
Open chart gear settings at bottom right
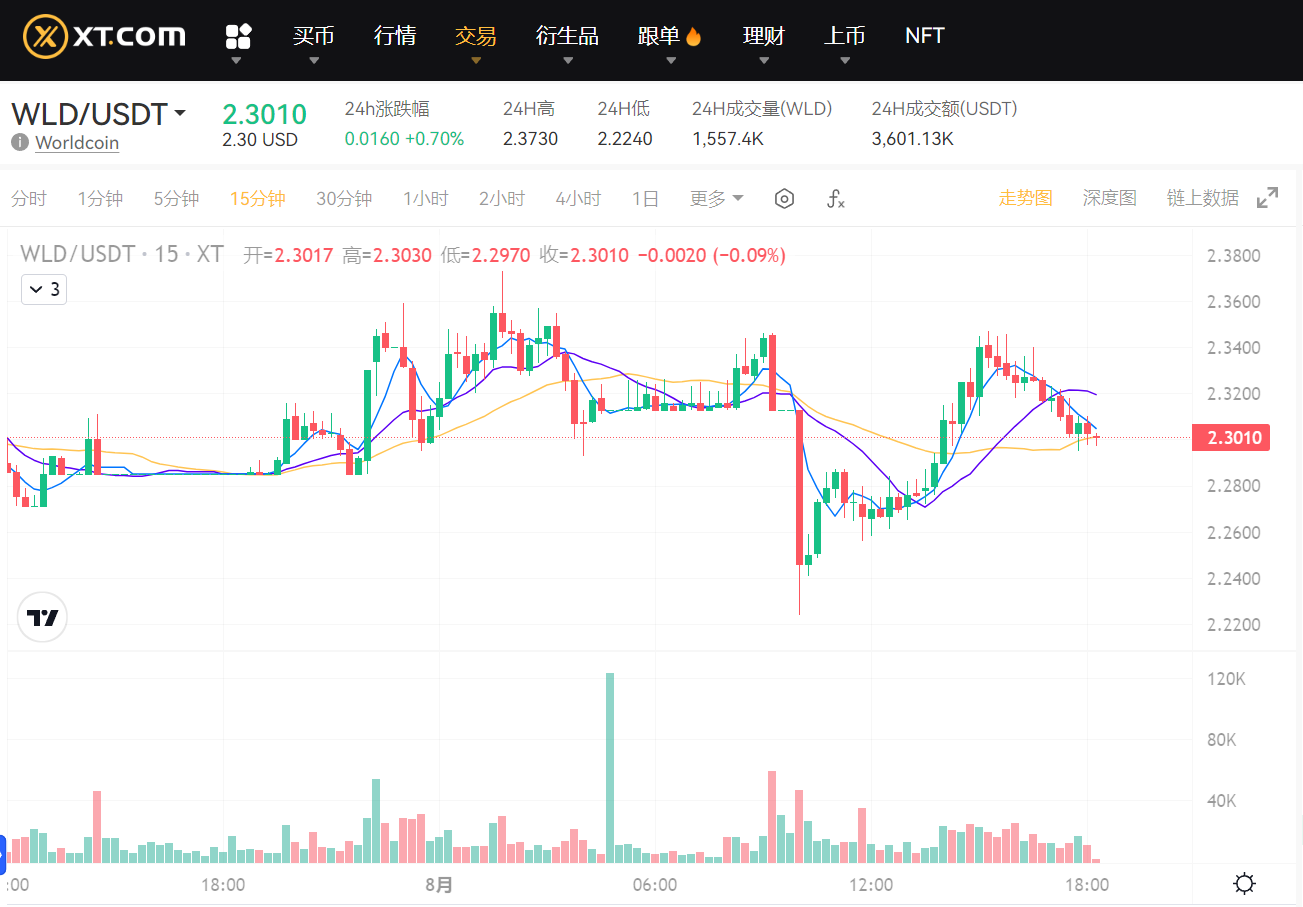pyautogui.click(x=1245, y=884)
